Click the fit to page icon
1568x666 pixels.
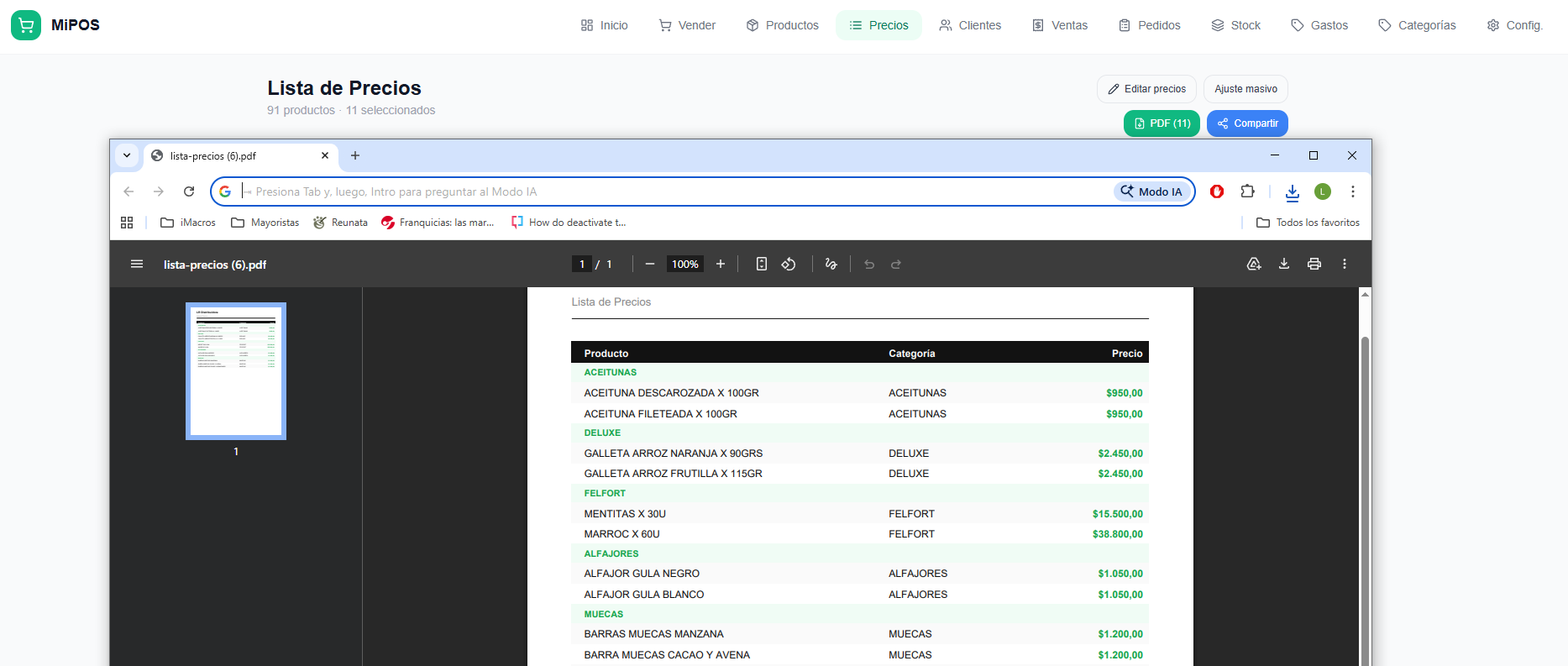[x=761, y=265]
